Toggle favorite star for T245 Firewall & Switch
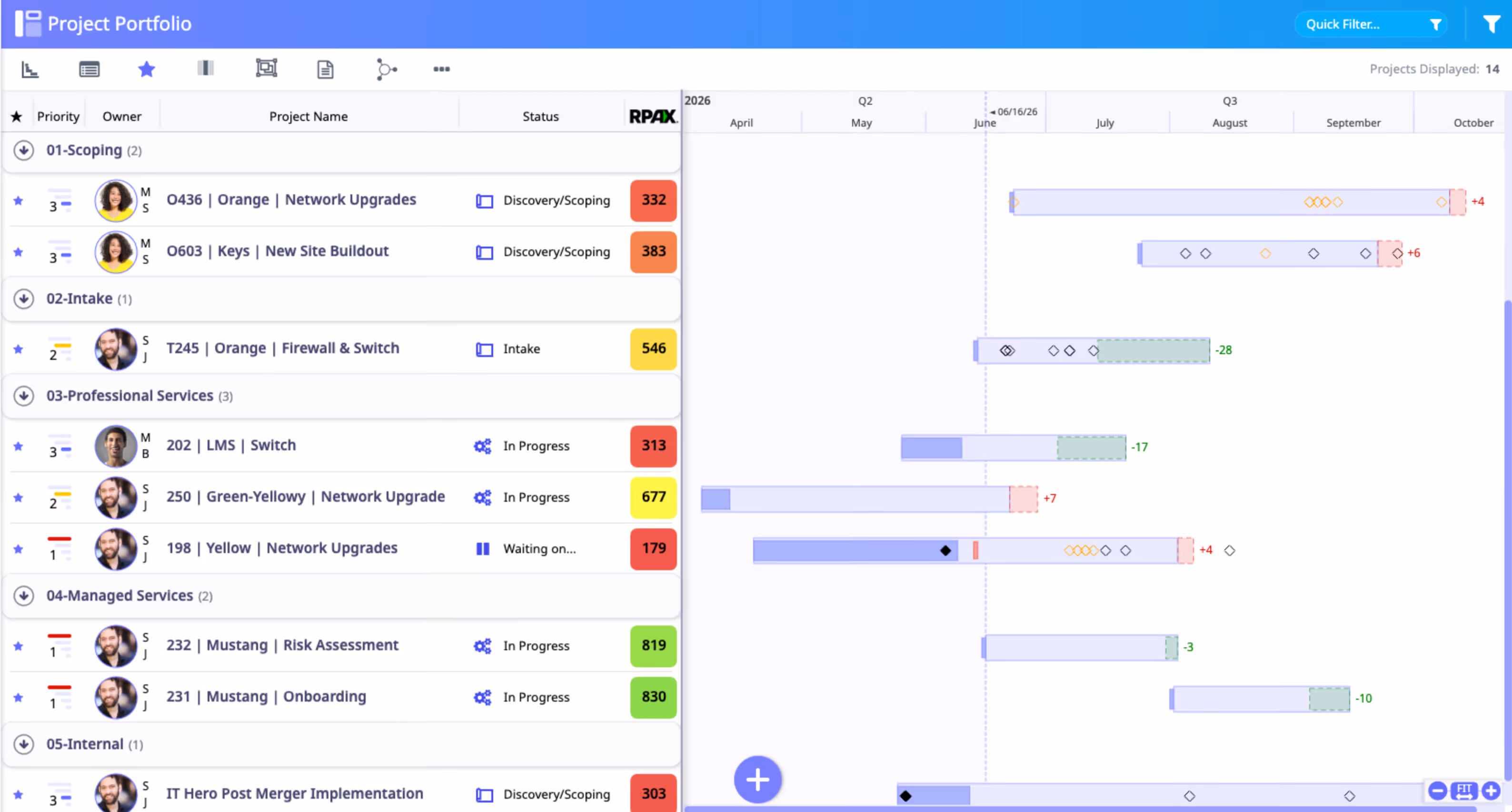Screen dimensions: 1512x812 point(18,349)
